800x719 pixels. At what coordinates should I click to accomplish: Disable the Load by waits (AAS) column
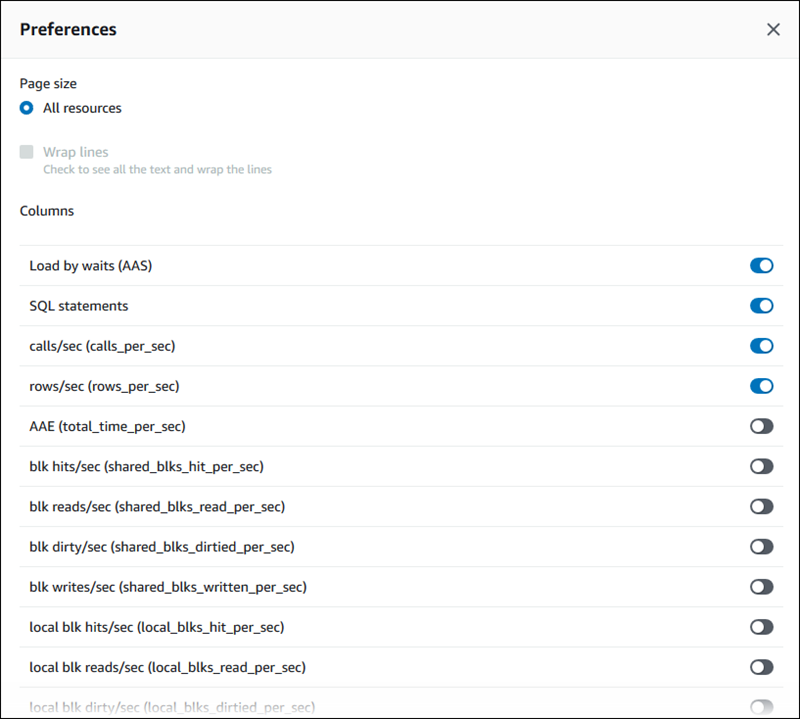[x=761, y=266]
